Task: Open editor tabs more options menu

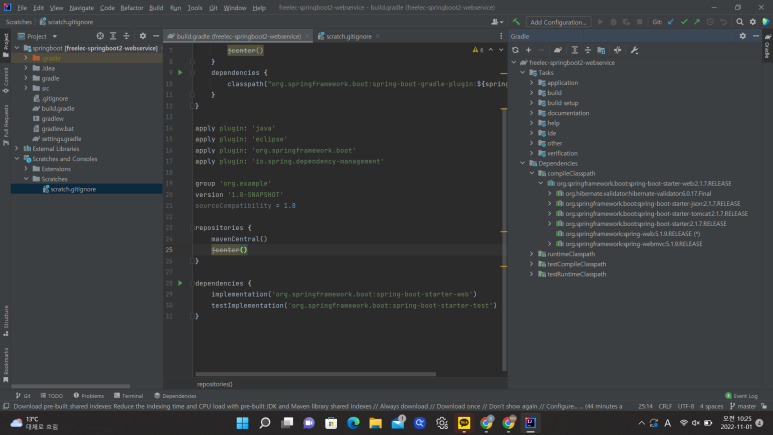Action: point(501,36)
